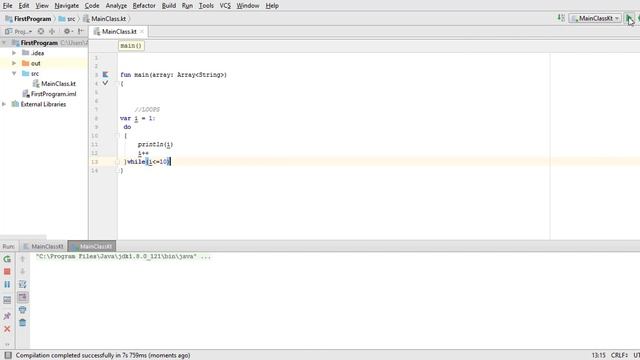Open the MainClassKt run configuration dropdown
Image resolution: width=640 pixels, height=360 pixels.
point(595,18)
